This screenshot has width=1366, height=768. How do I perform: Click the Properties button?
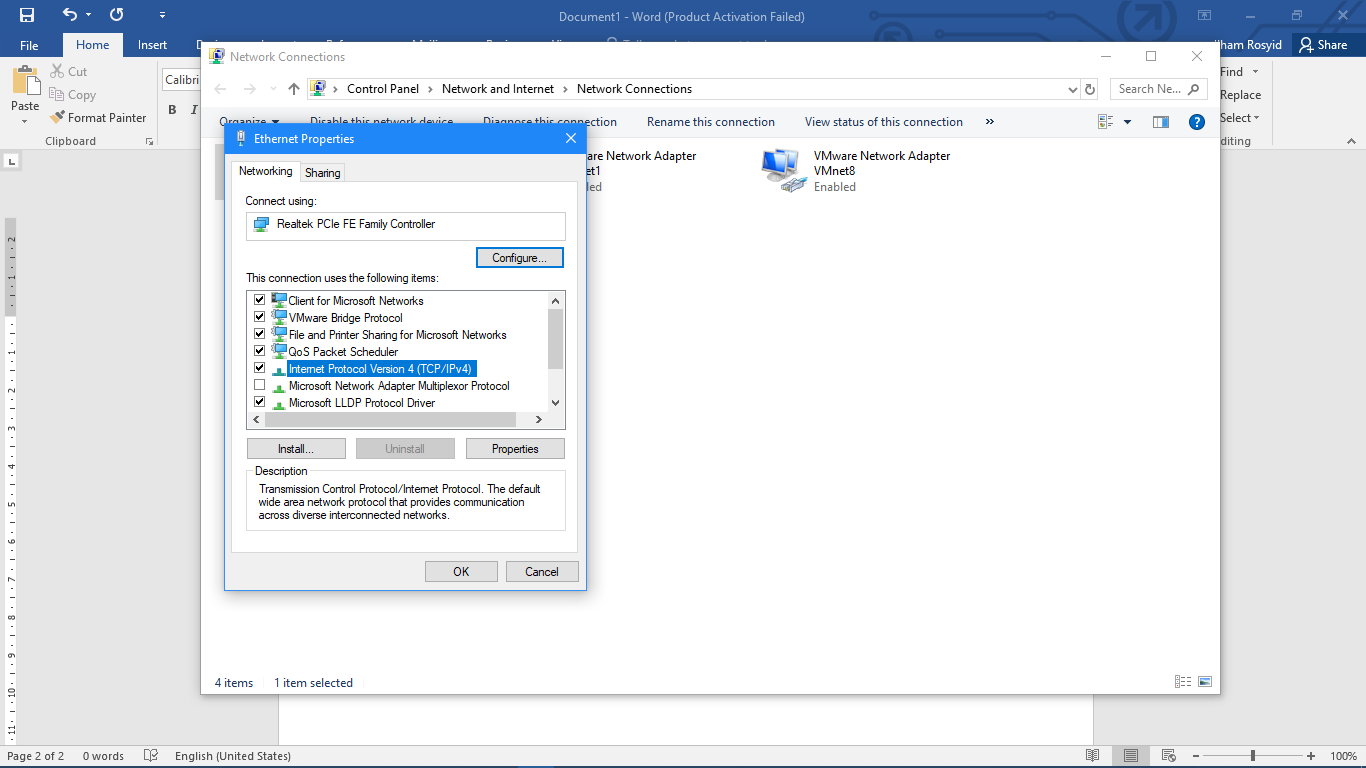515,449
